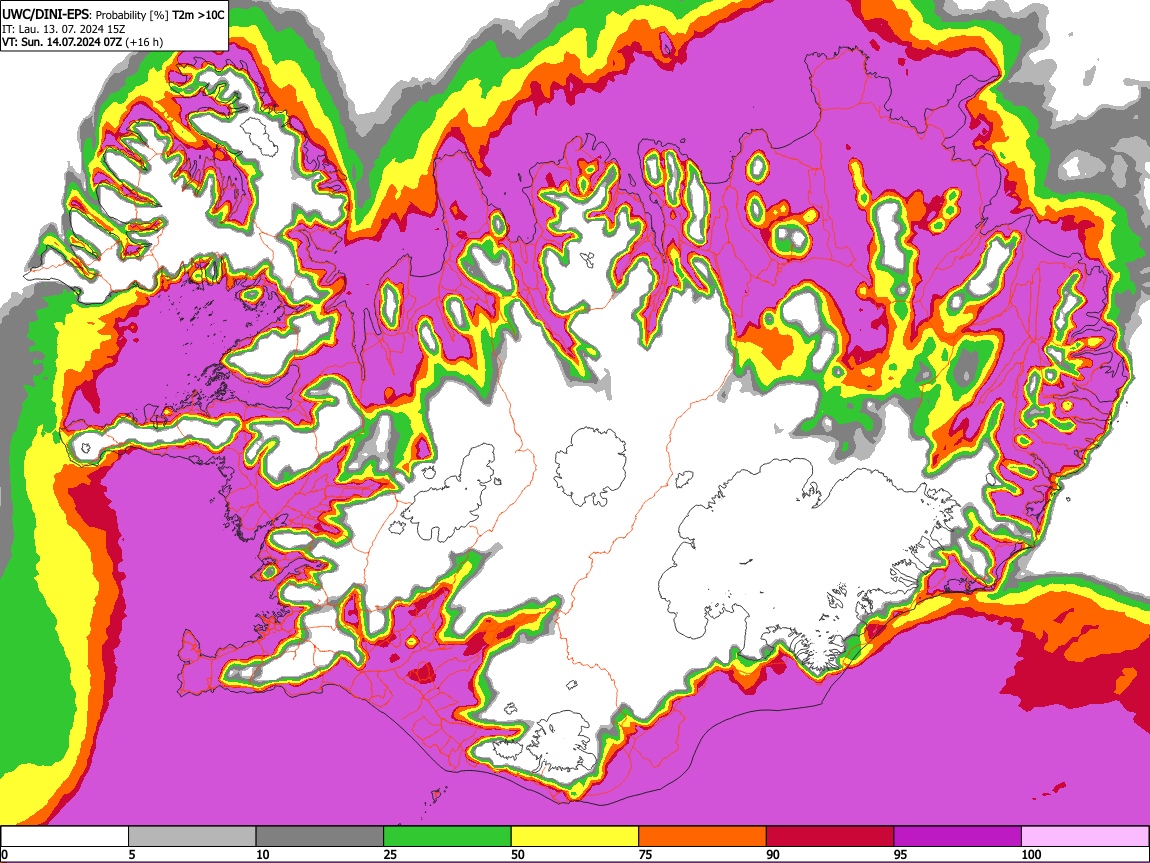
Task: Click the dark gray 10–25% legend swatch
Action: click(320, 837)
